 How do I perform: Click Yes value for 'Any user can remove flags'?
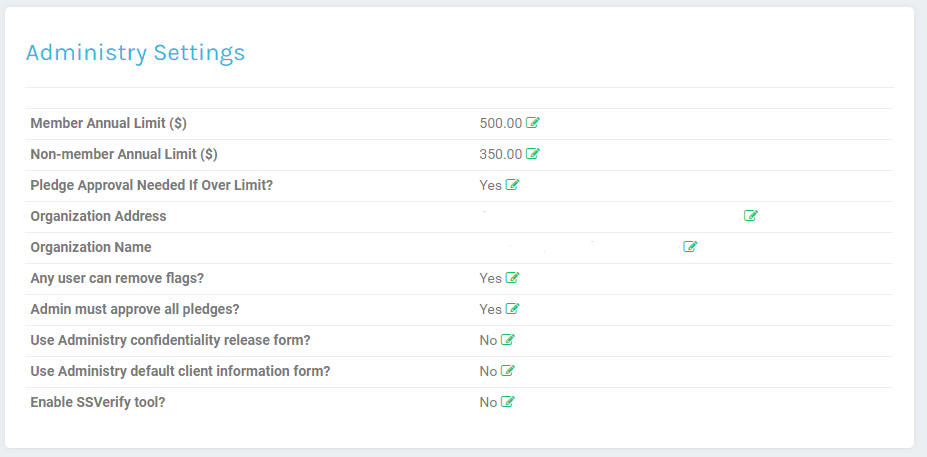point(490,279)
